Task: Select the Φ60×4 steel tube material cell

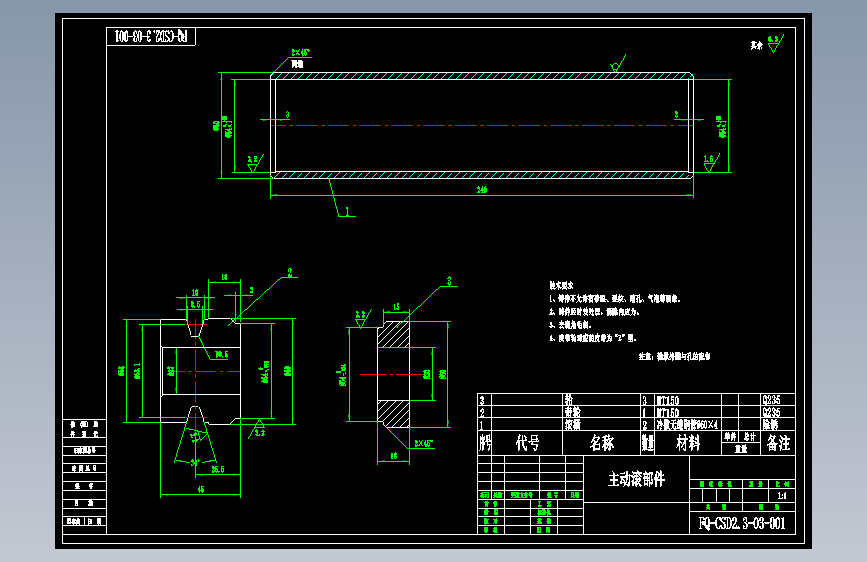Action: (687, 424)
